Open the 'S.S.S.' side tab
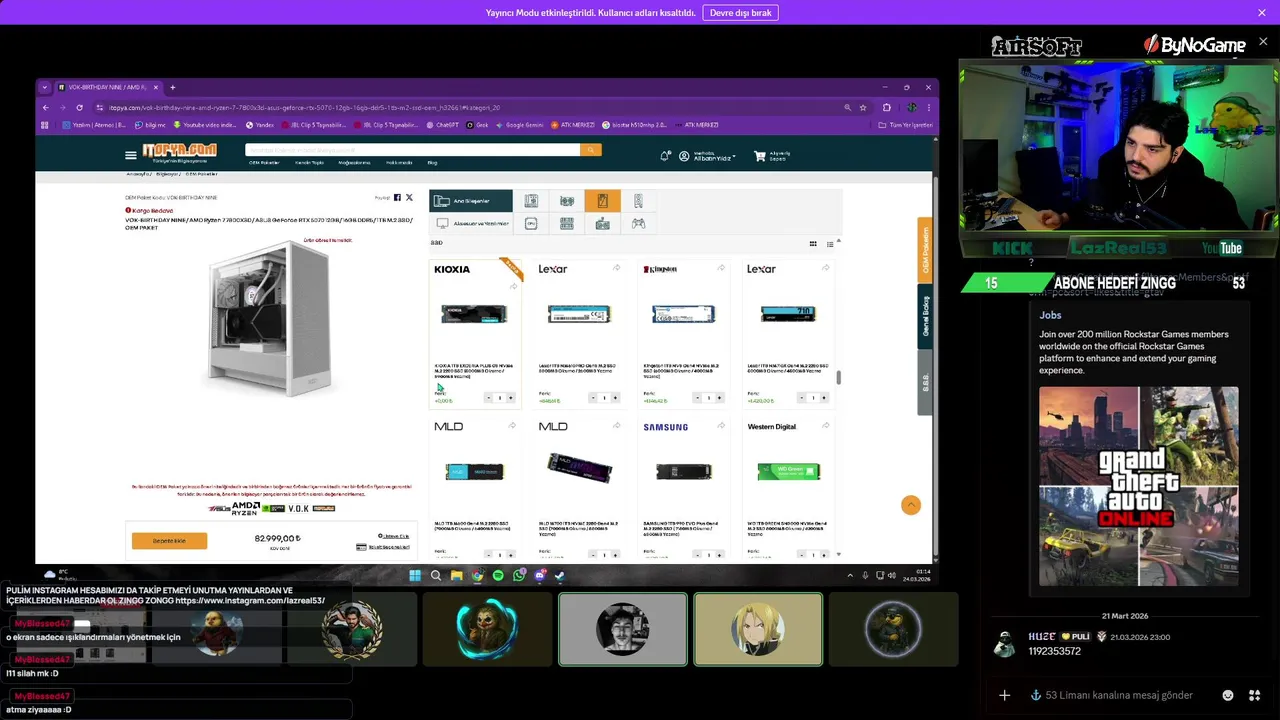This screenshot has height=720, width=1280. tap(925, 382)
